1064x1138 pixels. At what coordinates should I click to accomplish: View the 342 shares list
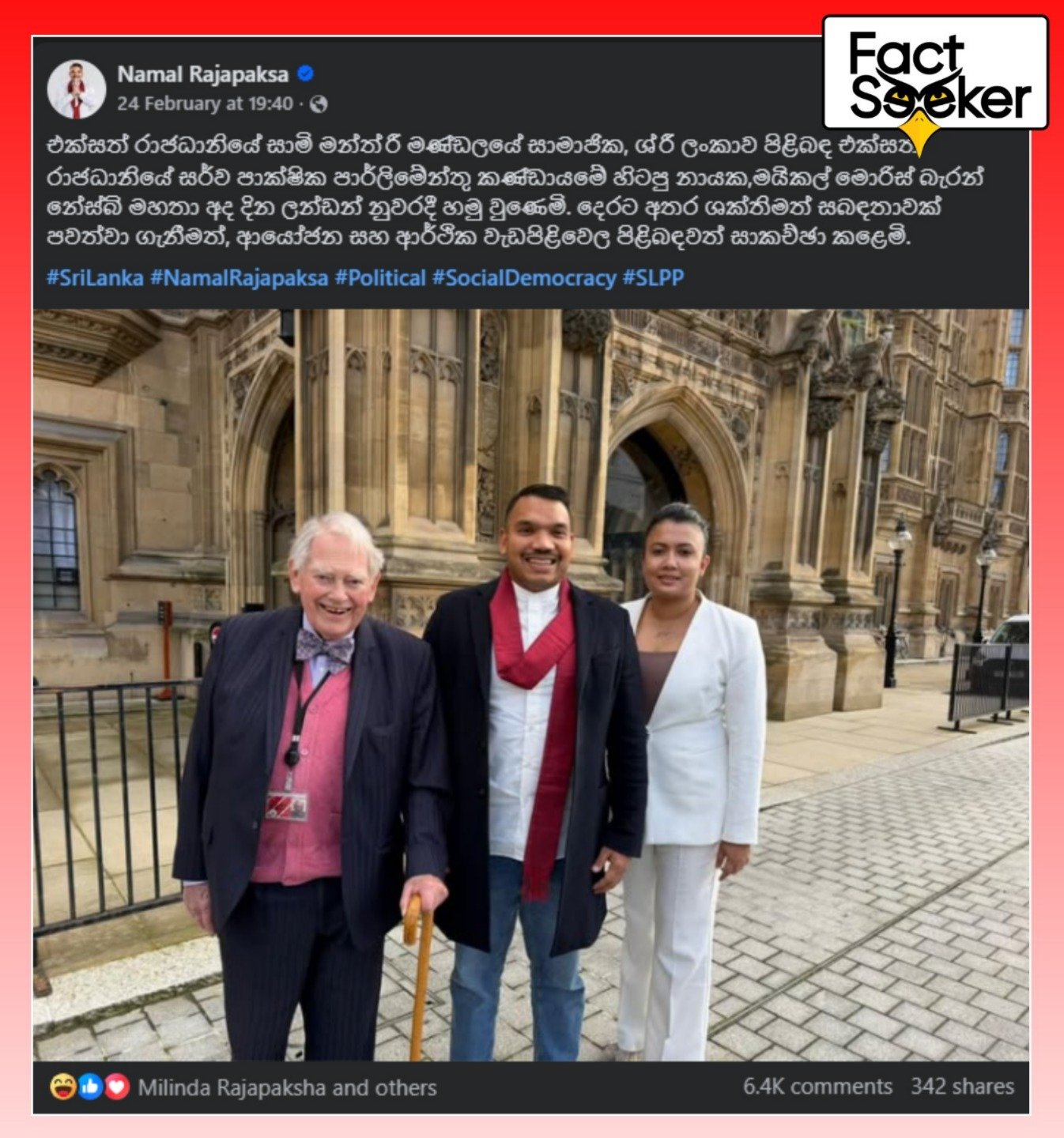coord(962,1087)
